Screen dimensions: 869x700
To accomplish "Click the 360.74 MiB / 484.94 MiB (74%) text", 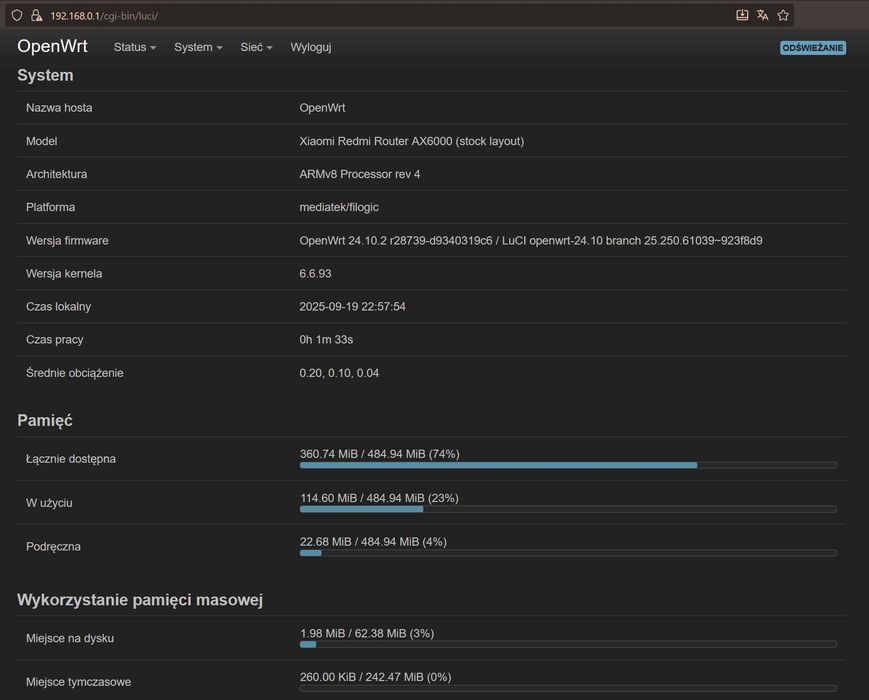I will click(x=380, y=454).
